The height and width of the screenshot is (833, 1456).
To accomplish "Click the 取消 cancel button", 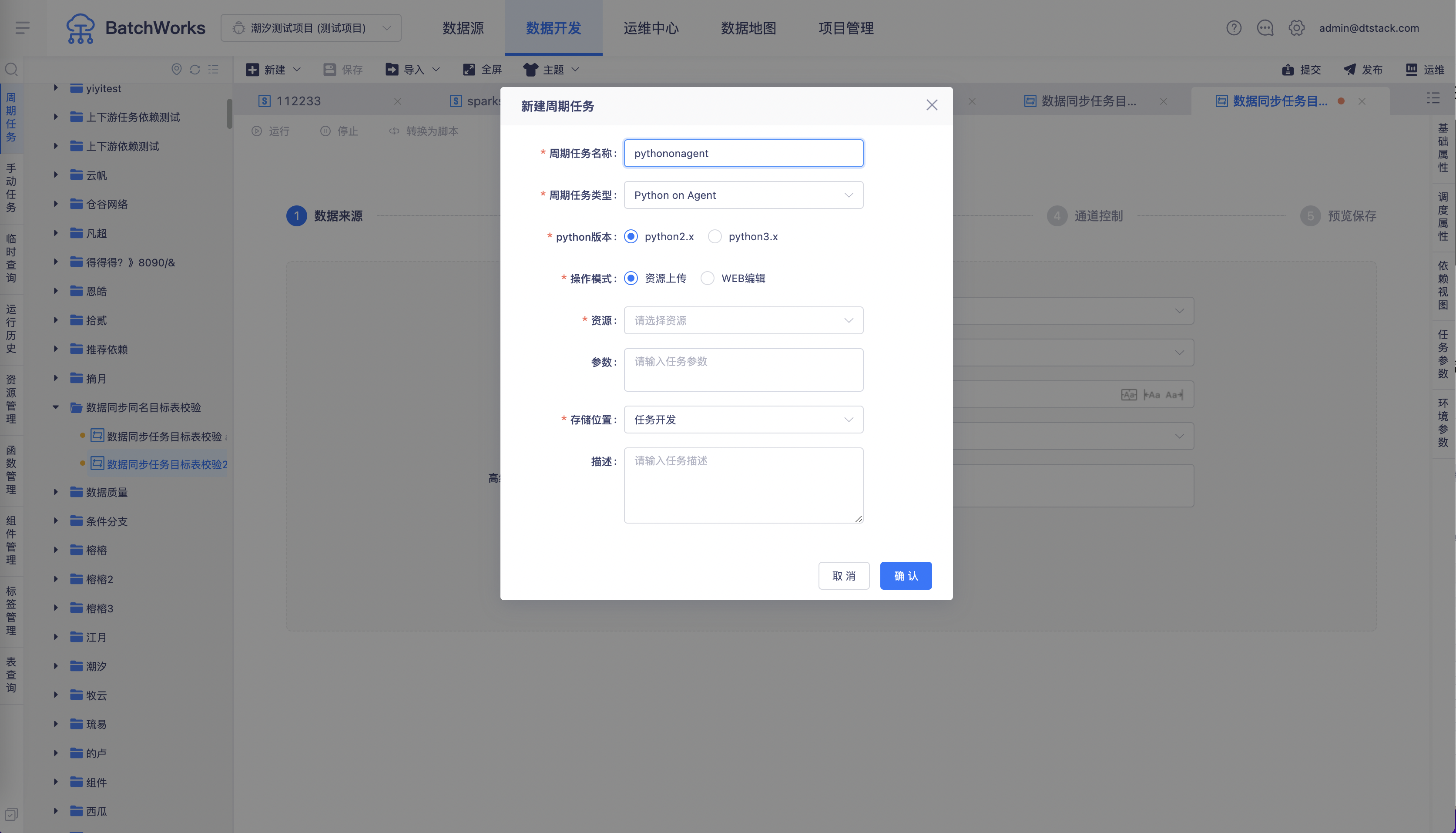I will [844, 575].
